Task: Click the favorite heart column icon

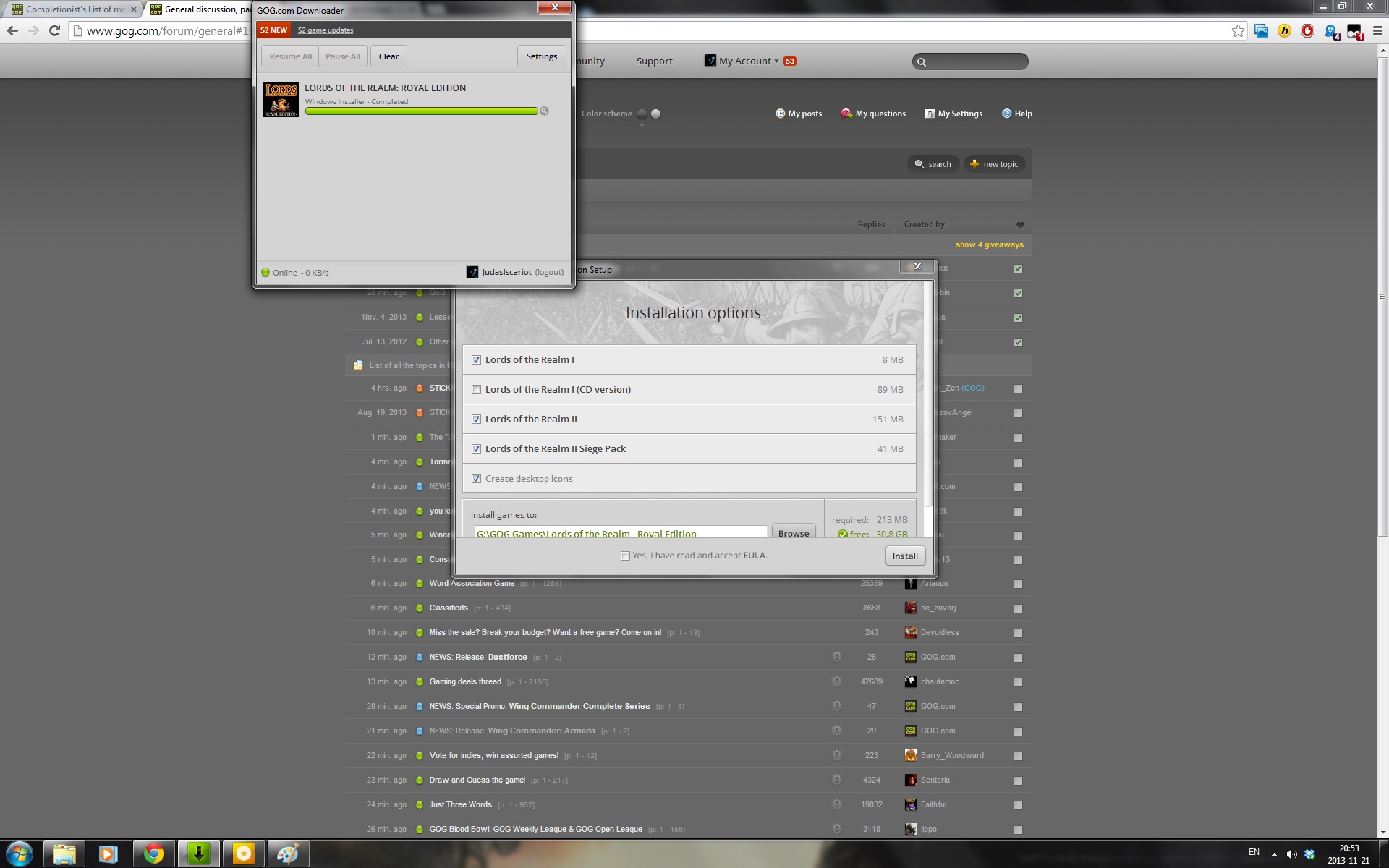Action: pos(1020,225)
